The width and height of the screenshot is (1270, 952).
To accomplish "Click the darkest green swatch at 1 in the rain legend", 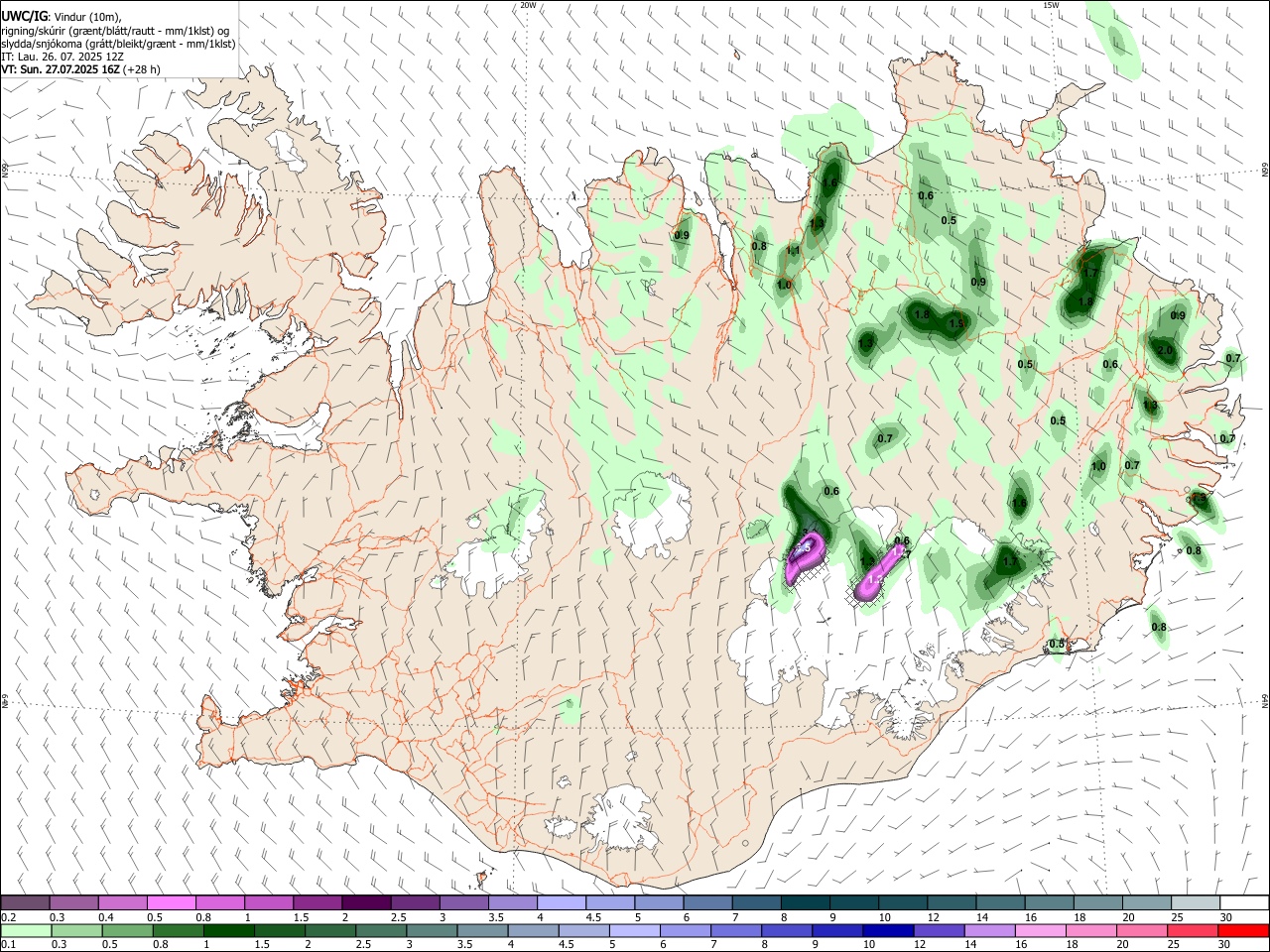I will pos(228,931).
